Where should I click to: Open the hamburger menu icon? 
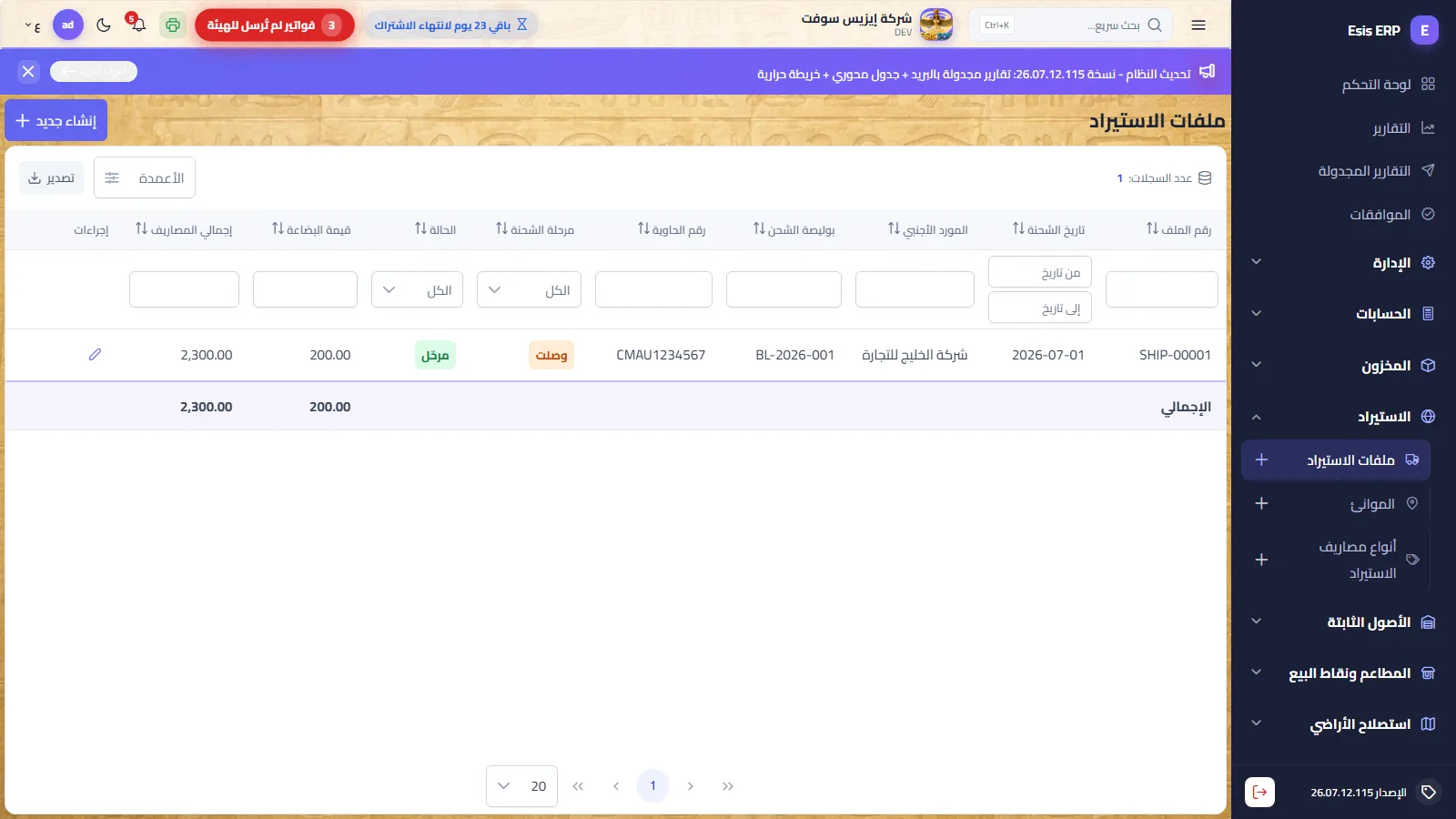[x=1198, y=25]
